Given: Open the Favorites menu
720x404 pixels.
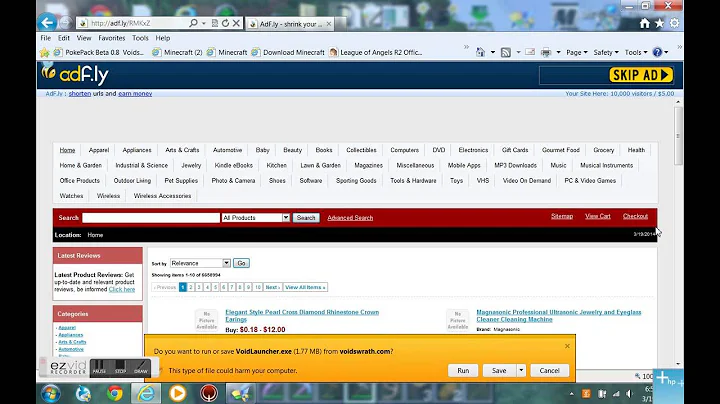Looking at the screenshot, I should click(x=112, y=38).
